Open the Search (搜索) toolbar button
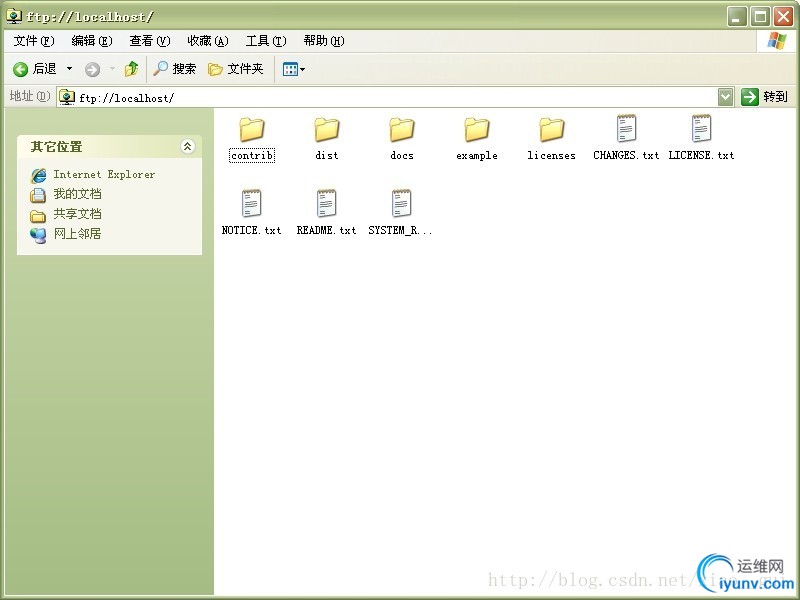 coord(174,68)
